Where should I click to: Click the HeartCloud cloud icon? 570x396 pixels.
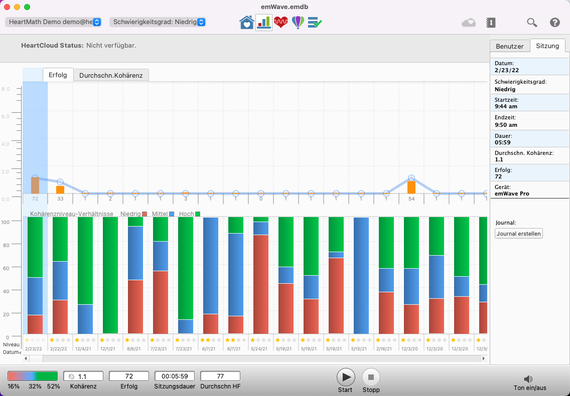pyautogui.click(x=469, y=23)
